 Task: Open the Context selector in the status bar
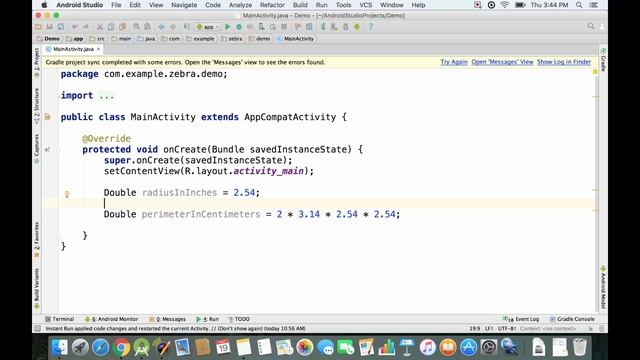[x=548, y=328]
